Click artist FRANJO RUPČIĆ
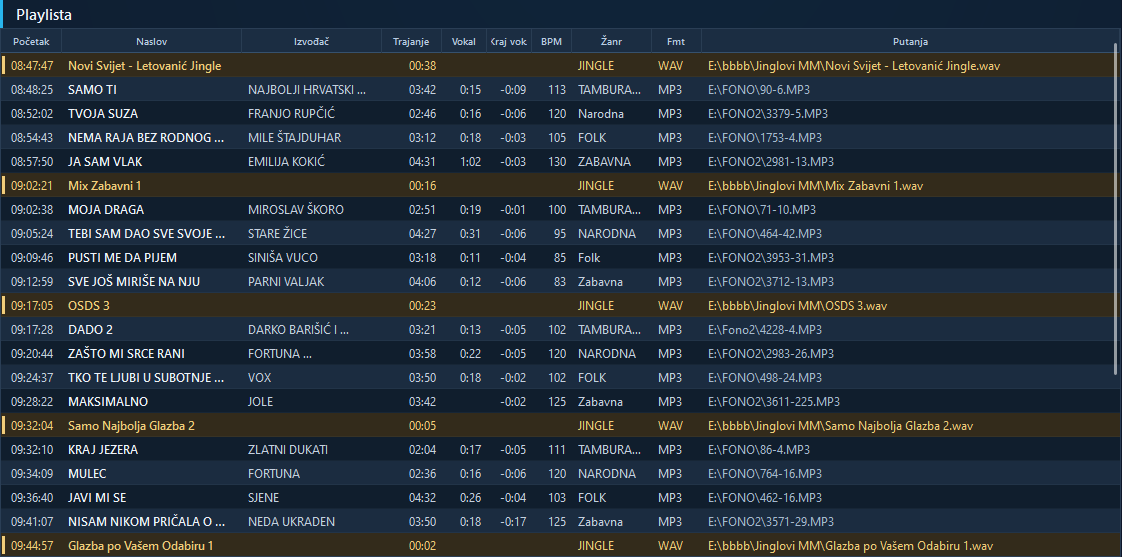This screenshot has width=1122, height=557. point(291,114)
